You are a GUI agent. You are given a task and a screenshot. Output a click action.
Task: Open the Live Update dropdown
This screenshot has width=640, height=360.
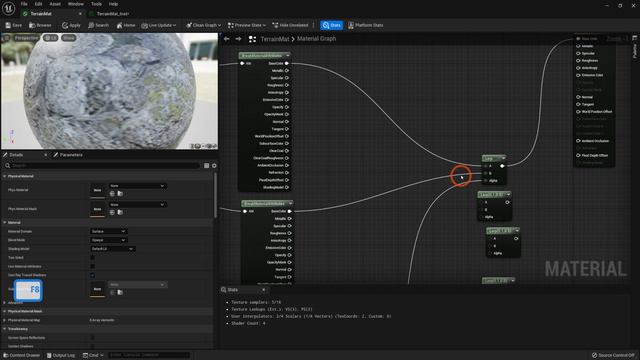[159, 25]
